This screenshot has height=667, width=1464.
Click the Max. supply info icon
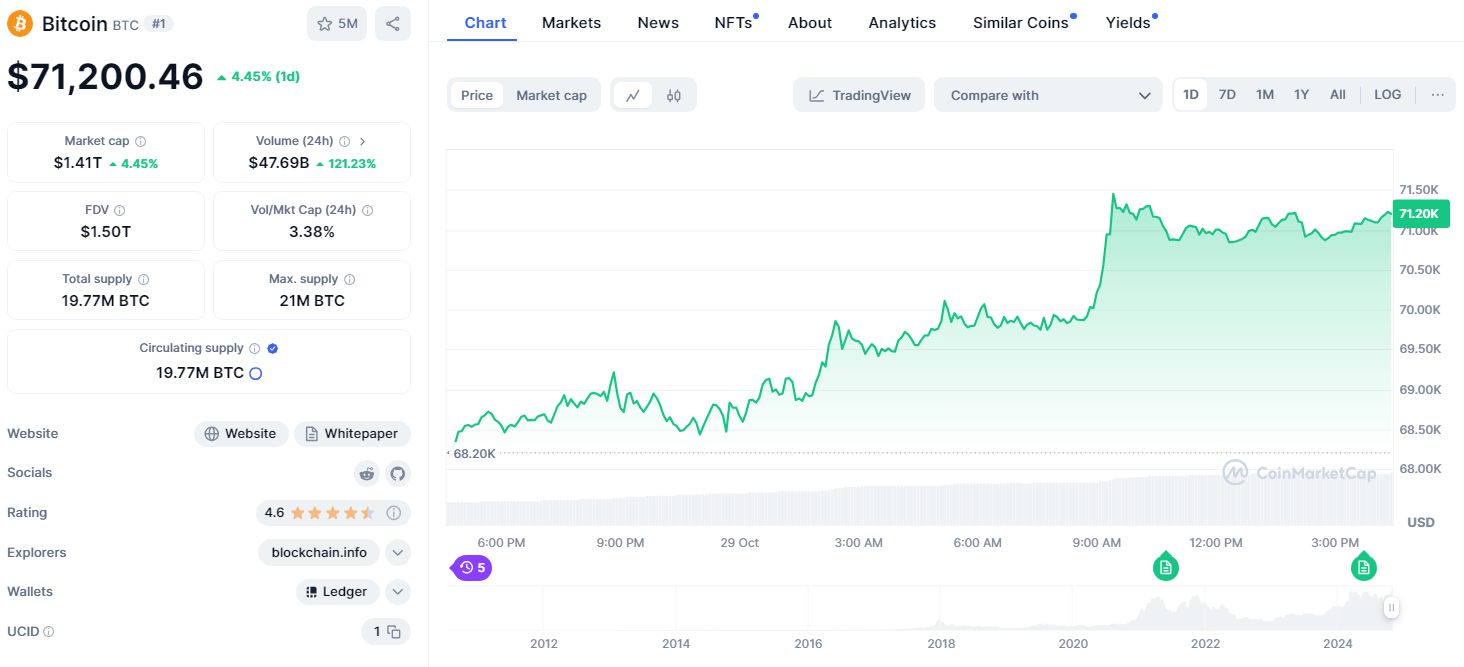click(349, 280)
